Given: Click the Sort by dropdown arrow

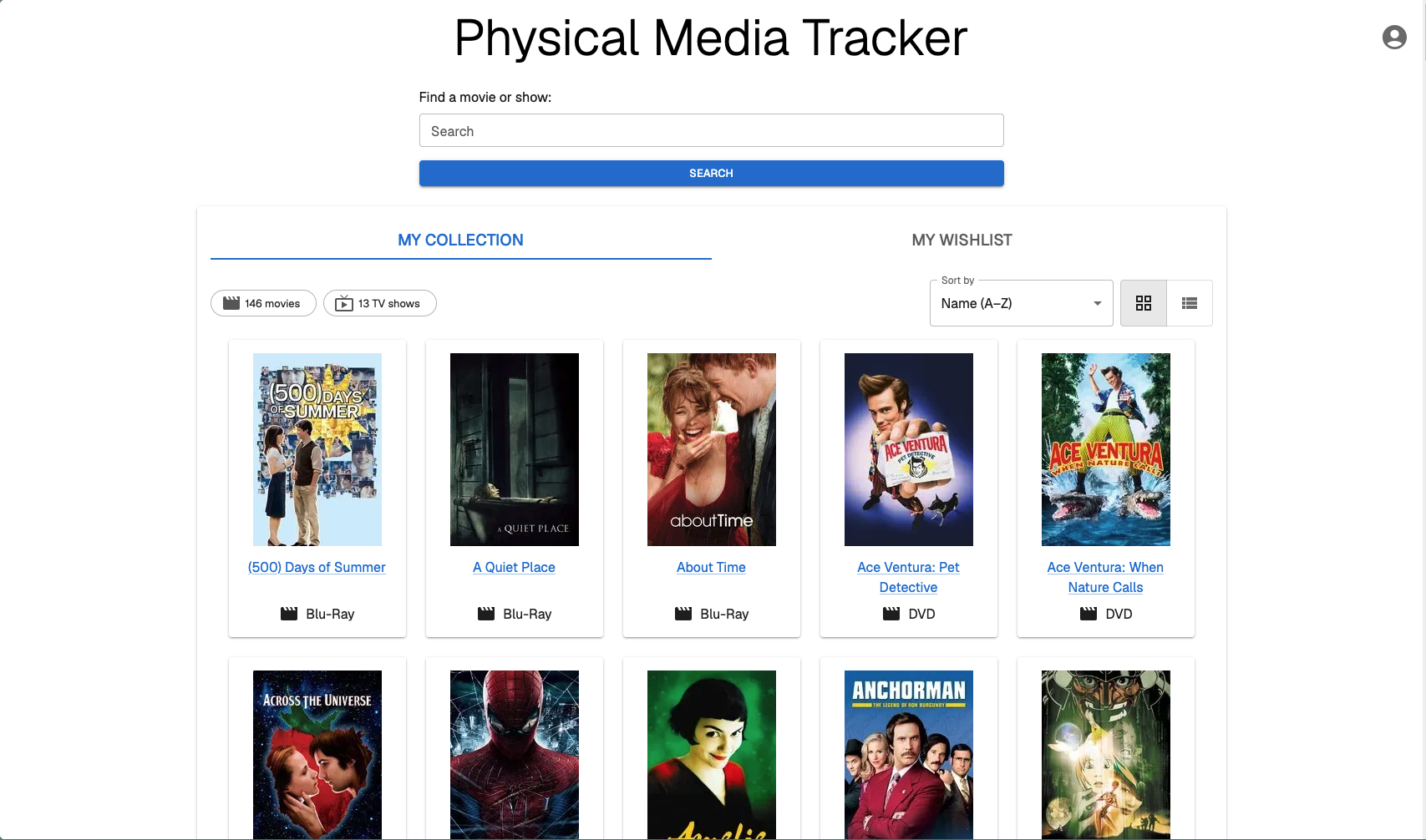Looking at the screenshot, I should (1098, 303).
